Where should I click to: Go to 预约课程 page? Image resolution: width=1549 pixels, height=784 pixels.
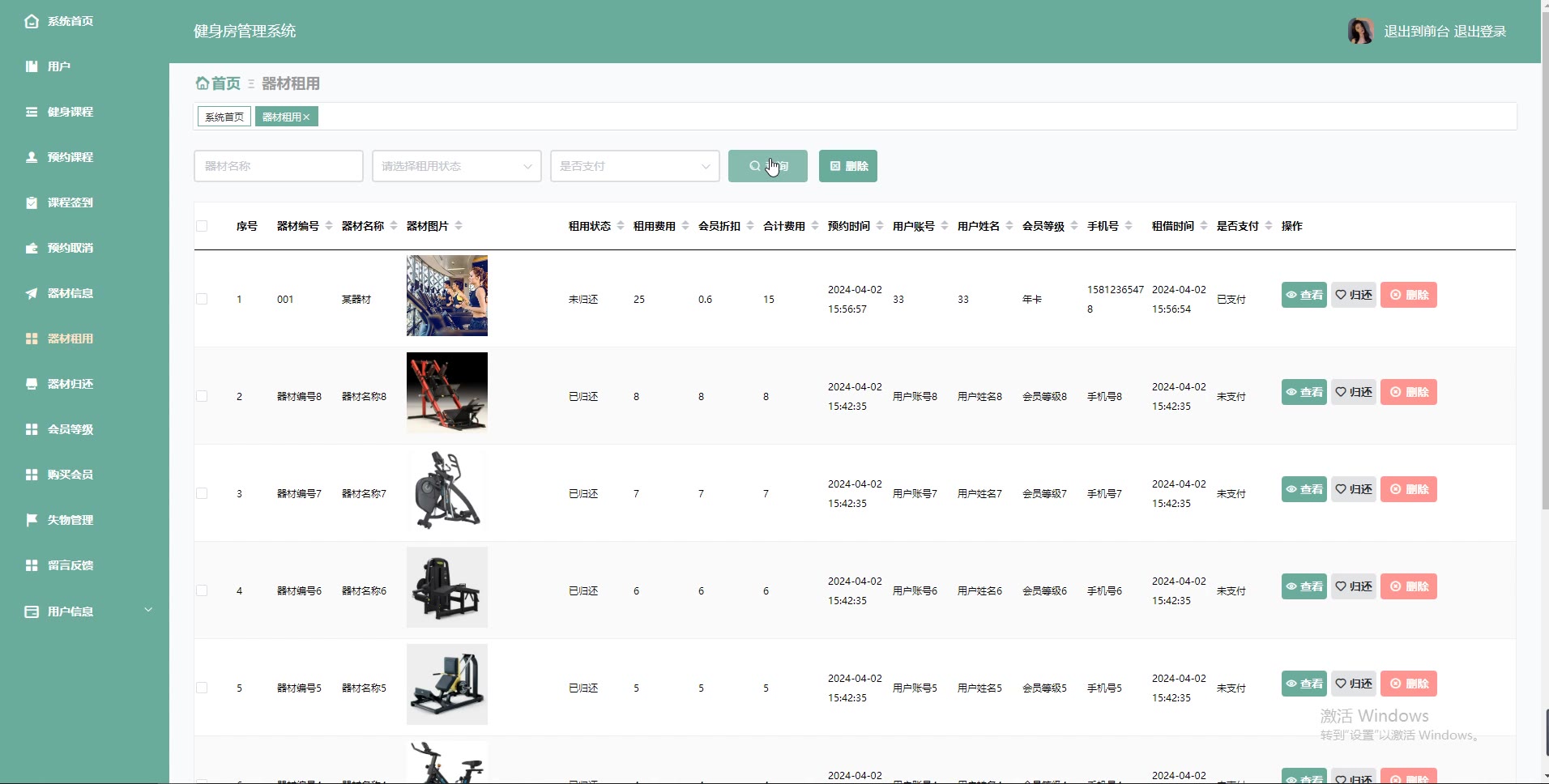(70, 157)
